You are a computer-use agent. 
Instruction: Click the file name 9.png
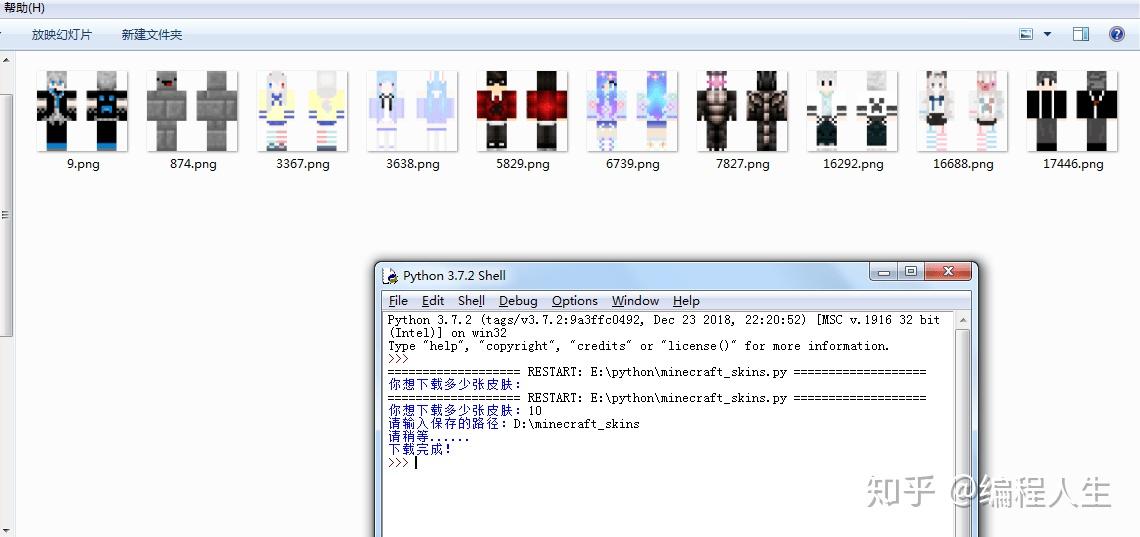[x=83, y=164]
